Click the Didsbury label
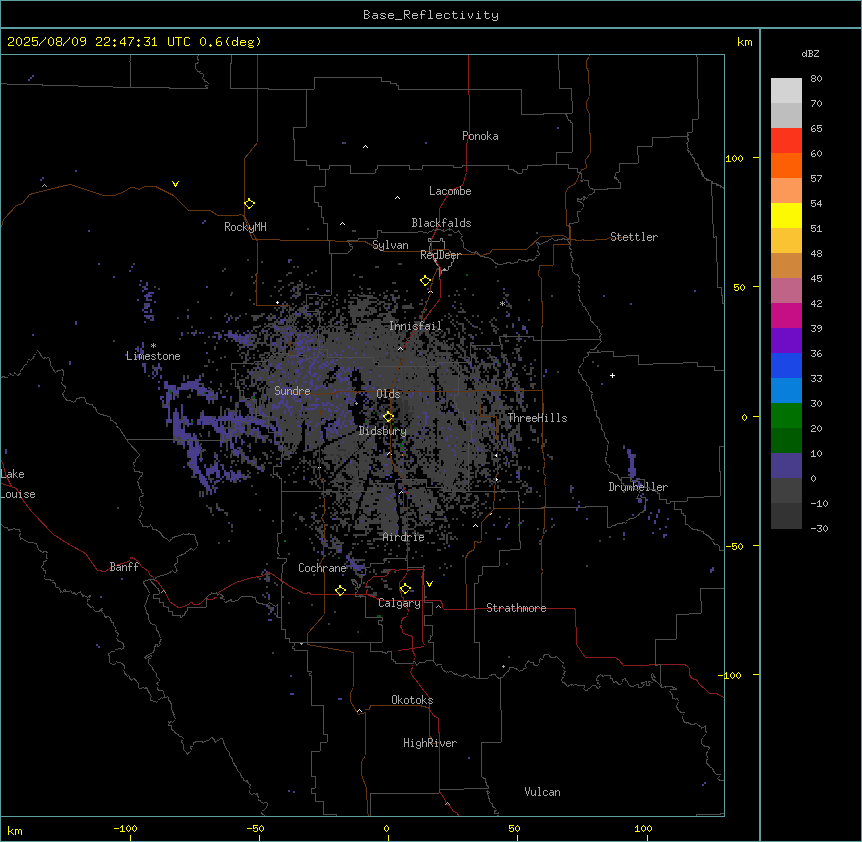This screenshot has height=842, width=862. pos(383,431)
